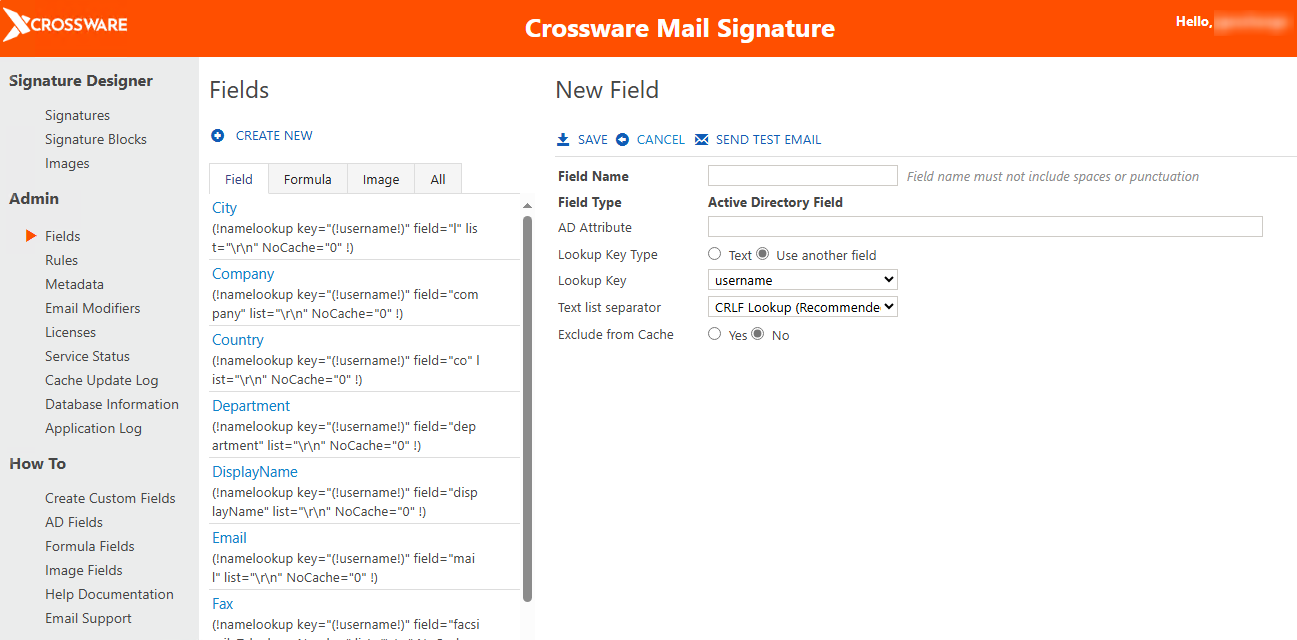
Task: Select the Text lookup key type
Action: 714,254
